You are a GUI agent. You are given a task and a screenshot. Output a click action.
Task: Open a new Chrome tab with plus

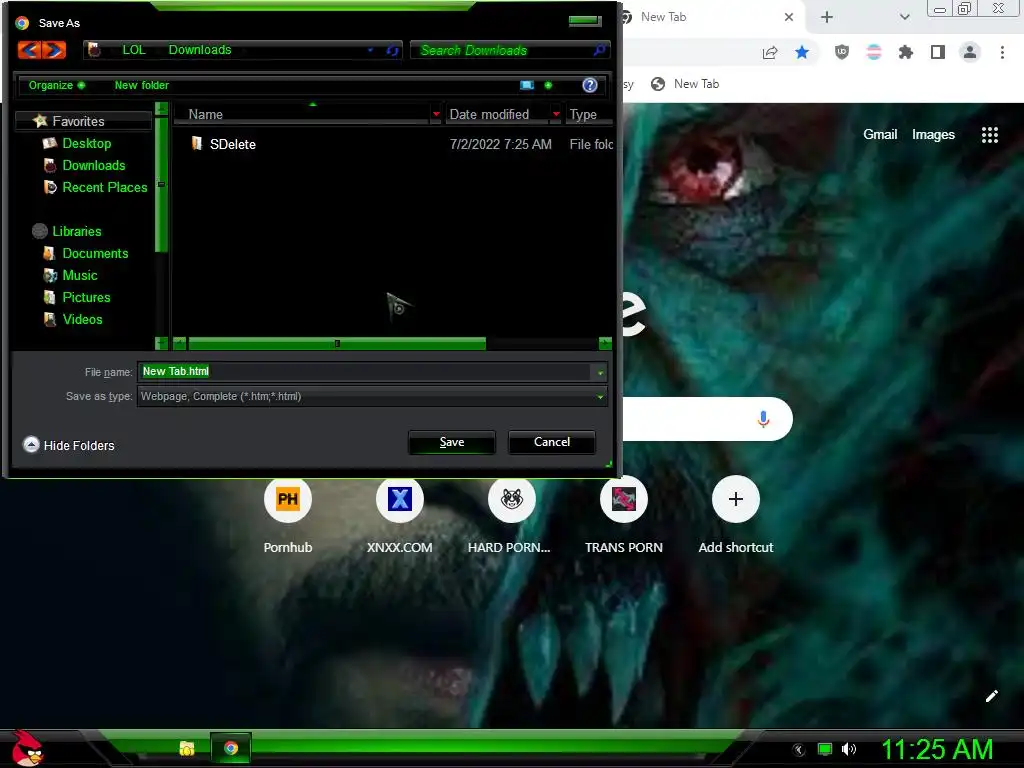click(x=827, y=17)
